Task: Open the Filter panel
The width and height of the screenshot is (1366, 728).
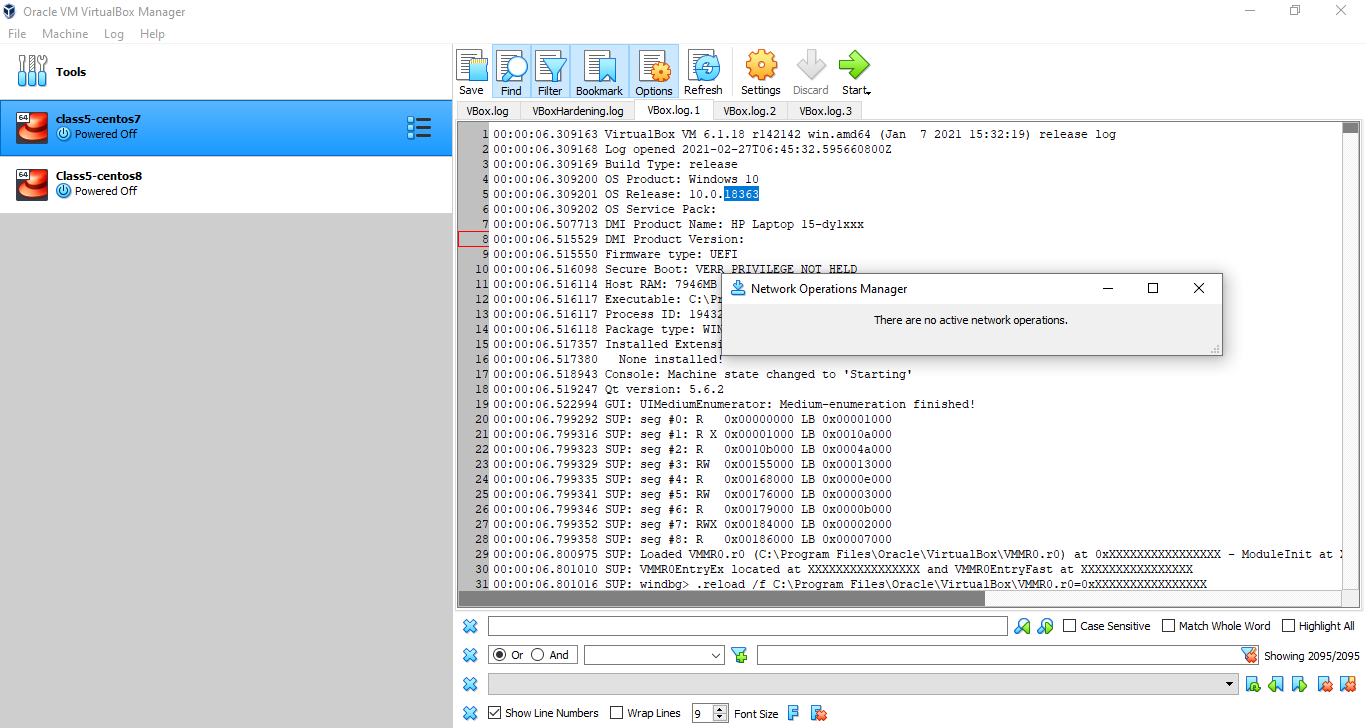Action: 550,70
